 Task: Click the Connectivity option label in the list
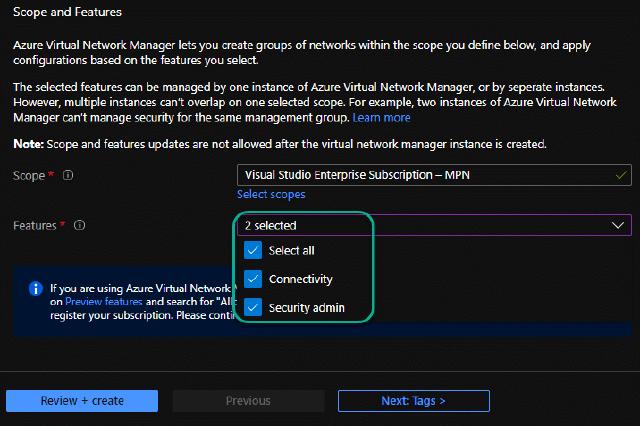pos(300,279)
